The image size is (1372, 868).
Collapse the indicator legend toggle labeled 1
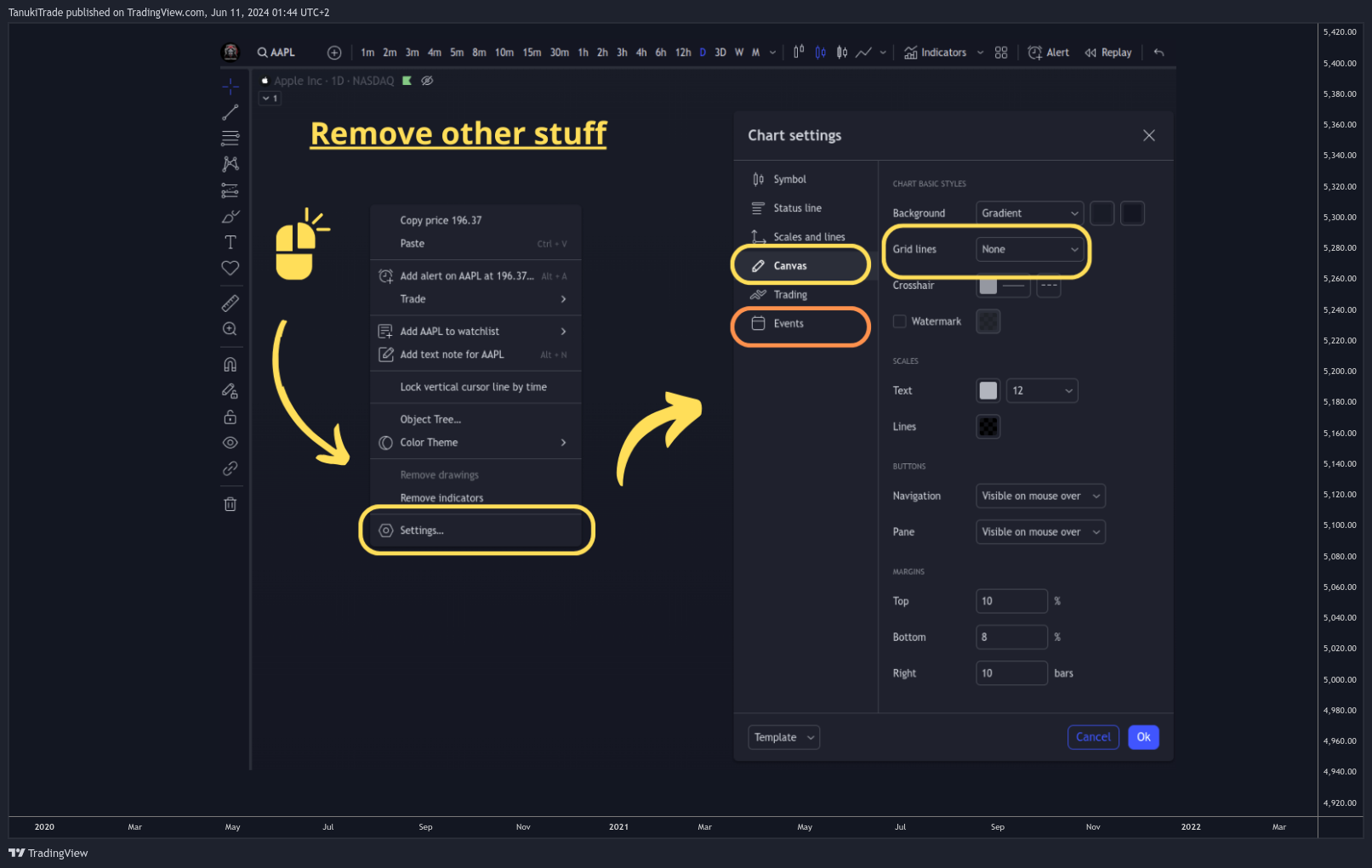click(270, 99)
